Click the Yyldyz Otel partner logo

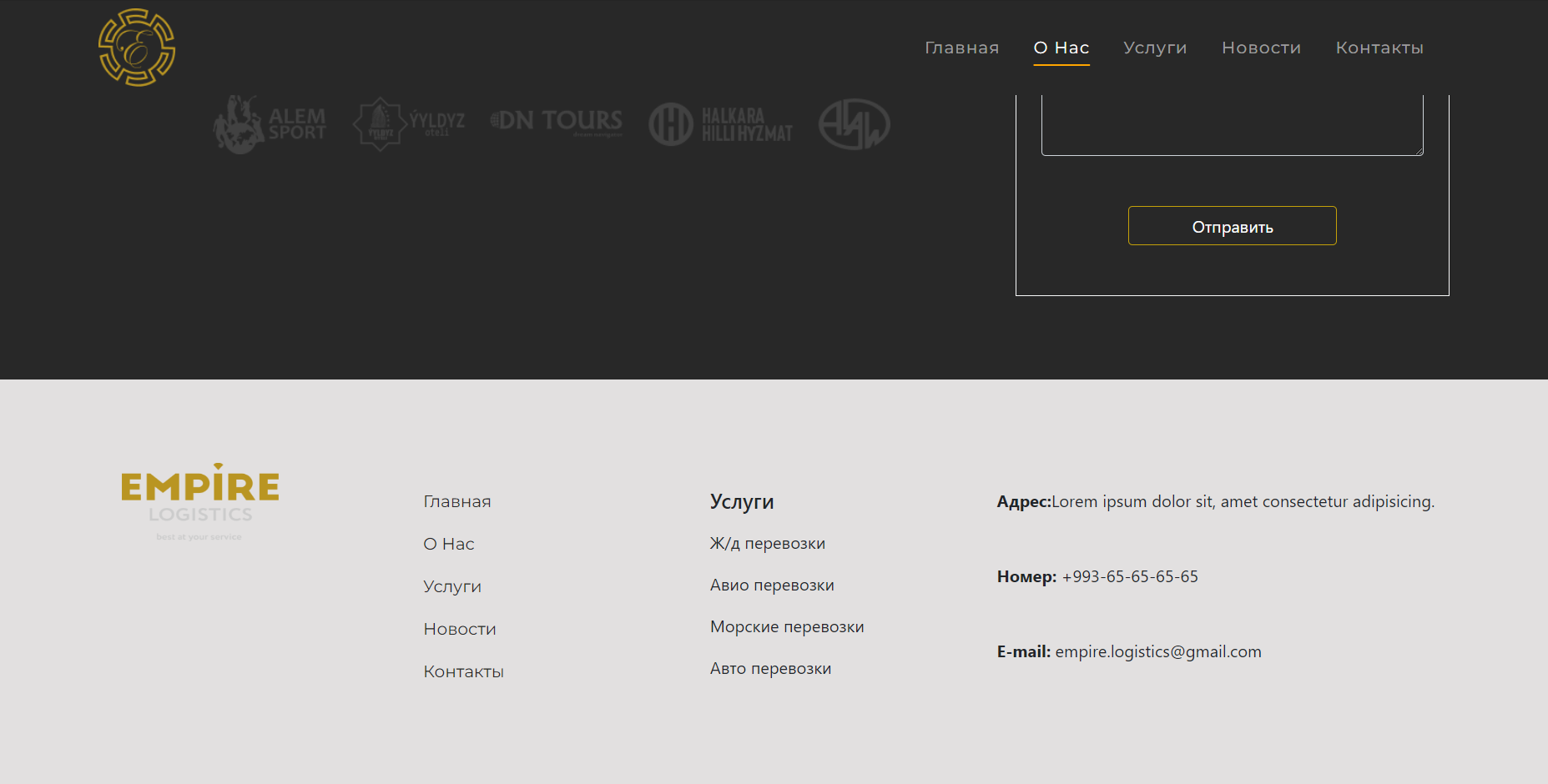click(408, 124)
